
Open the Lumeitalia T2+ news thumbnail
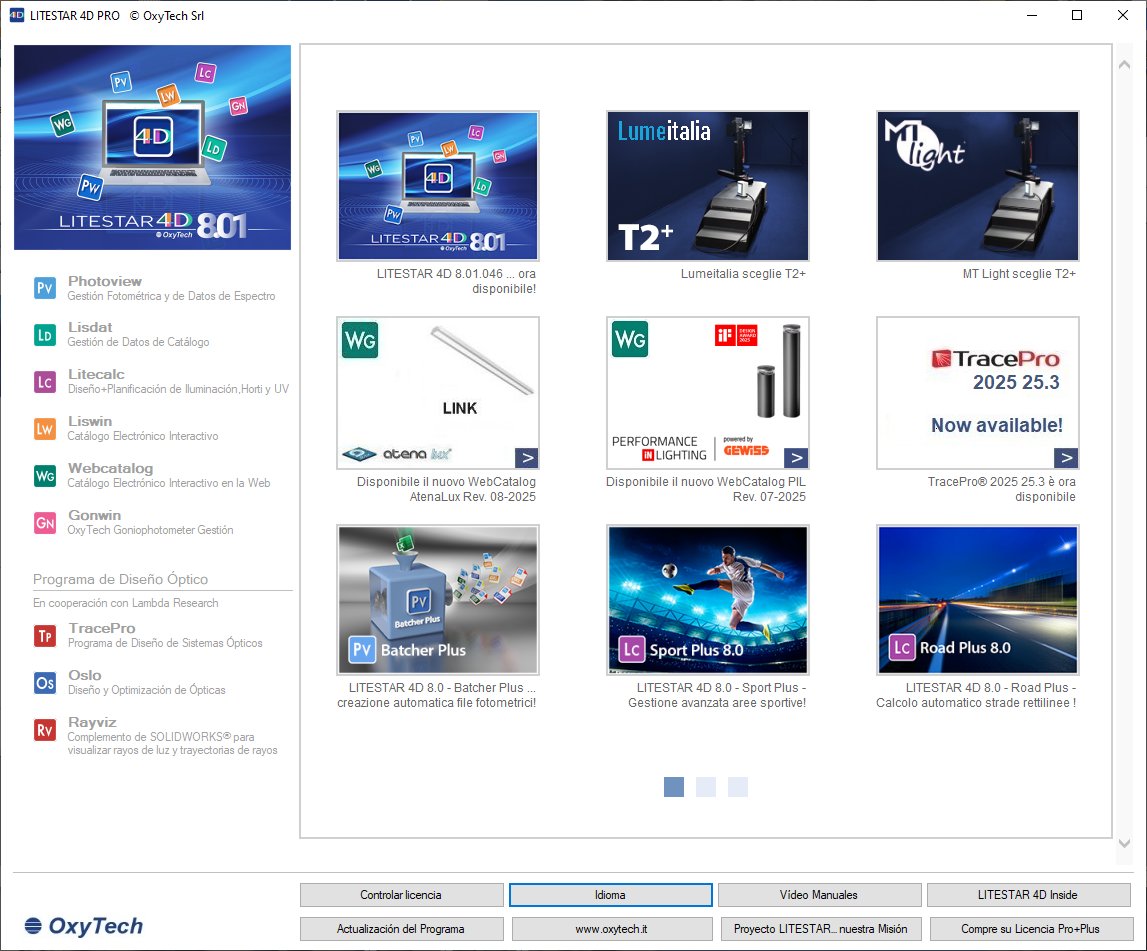[708, 186]
